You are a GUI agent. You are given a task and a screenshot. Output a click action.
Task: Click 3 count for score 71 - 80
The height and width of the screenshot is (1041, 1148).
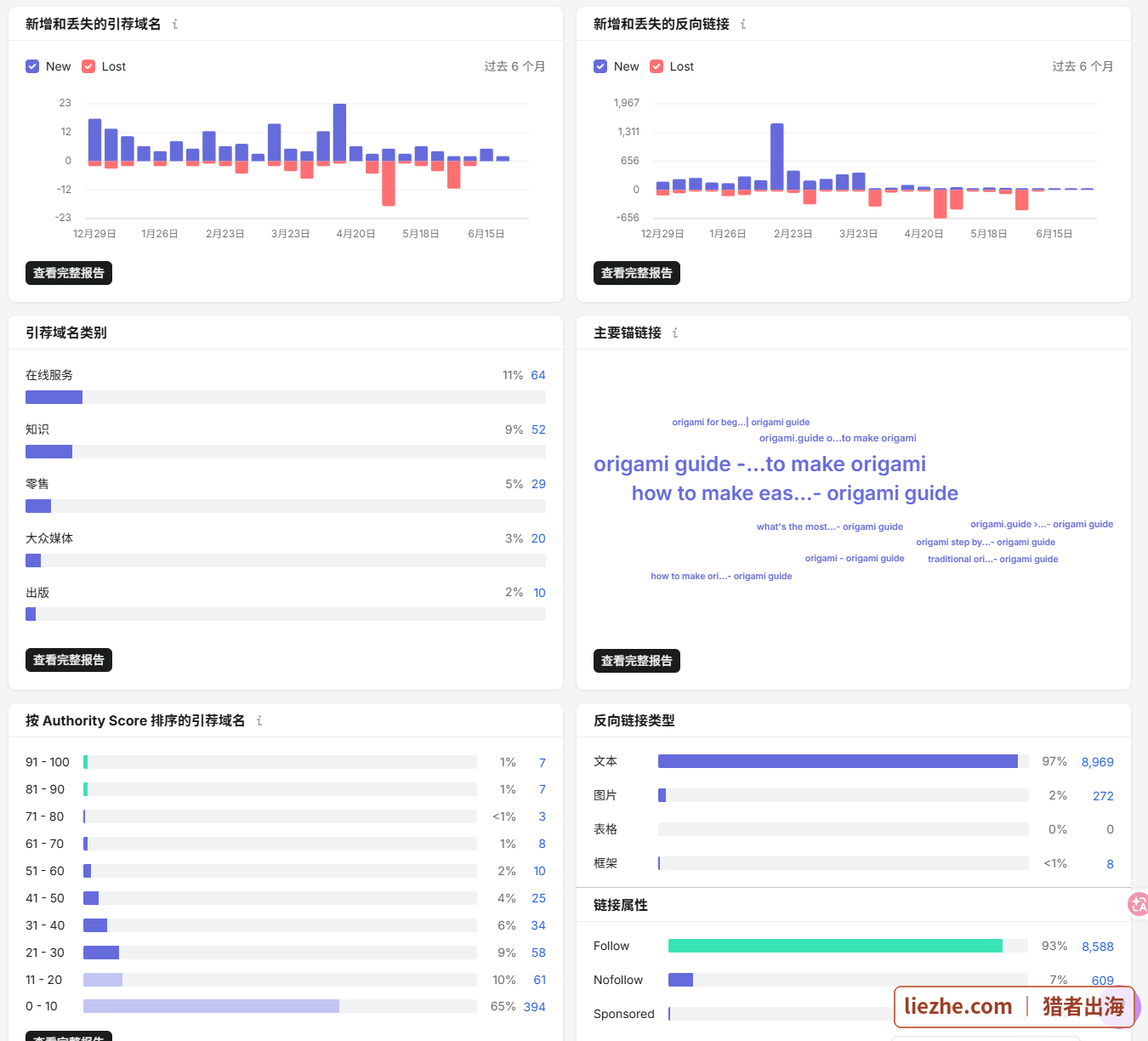(x=542, y=816)
